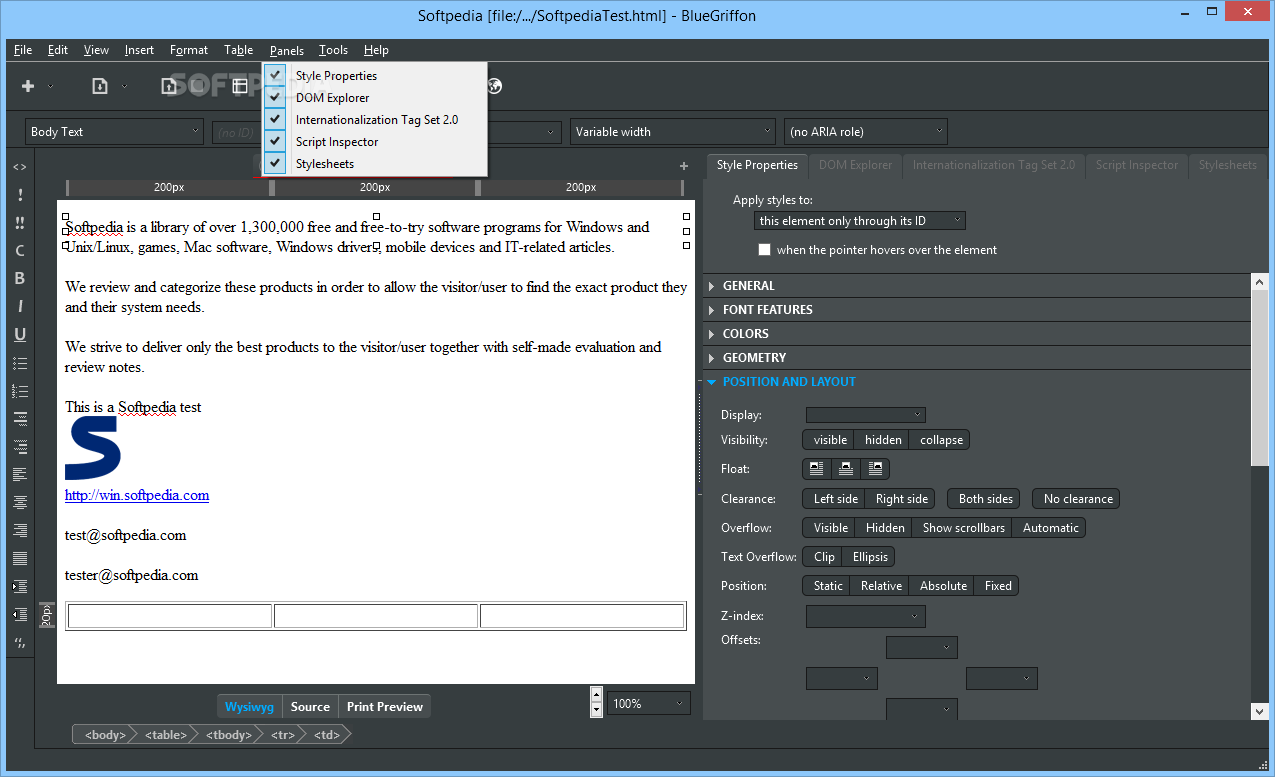This screenshot has height=777, width=1275.
Task: Select the <table> breadcrumb element
Action: point(165,735)
